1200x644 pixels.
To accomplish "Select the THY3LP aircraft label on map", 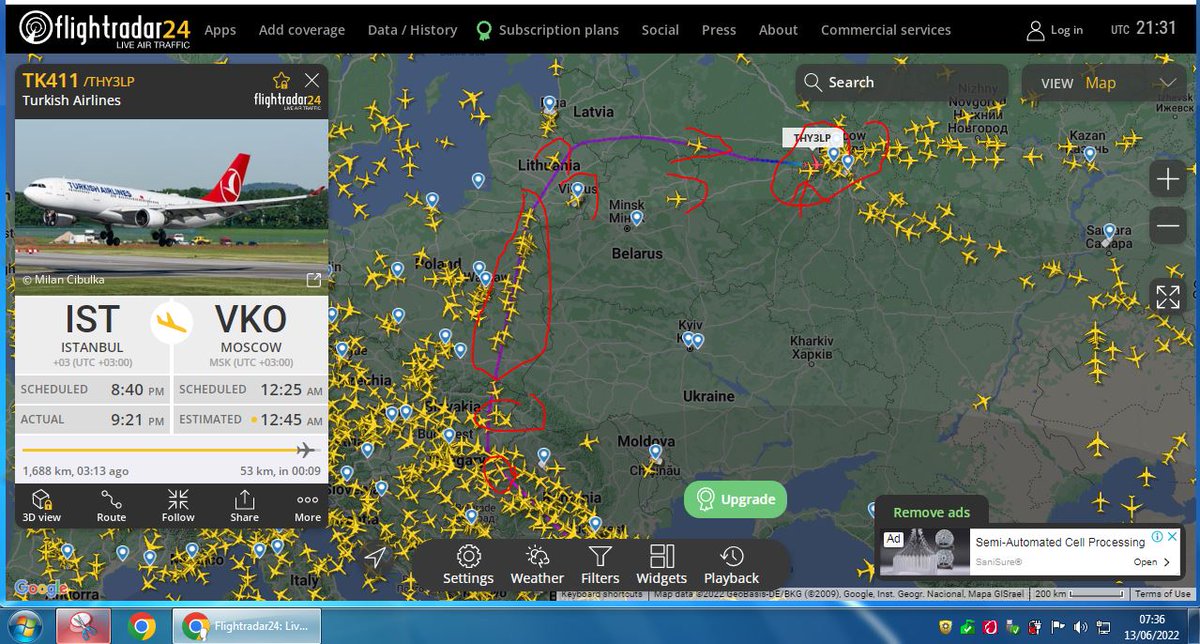I will tap(812, 138).
